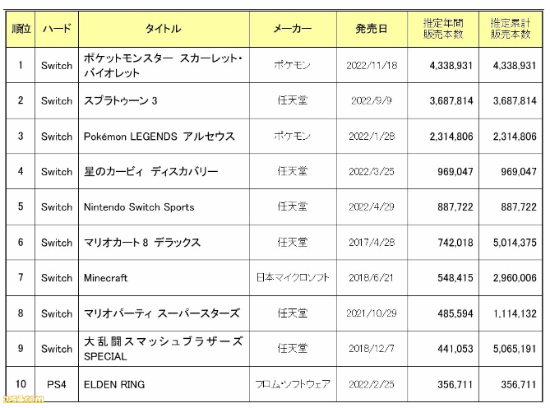Select the 発売日 header cell
The image size is (550, 408).
tap(371, 29)
